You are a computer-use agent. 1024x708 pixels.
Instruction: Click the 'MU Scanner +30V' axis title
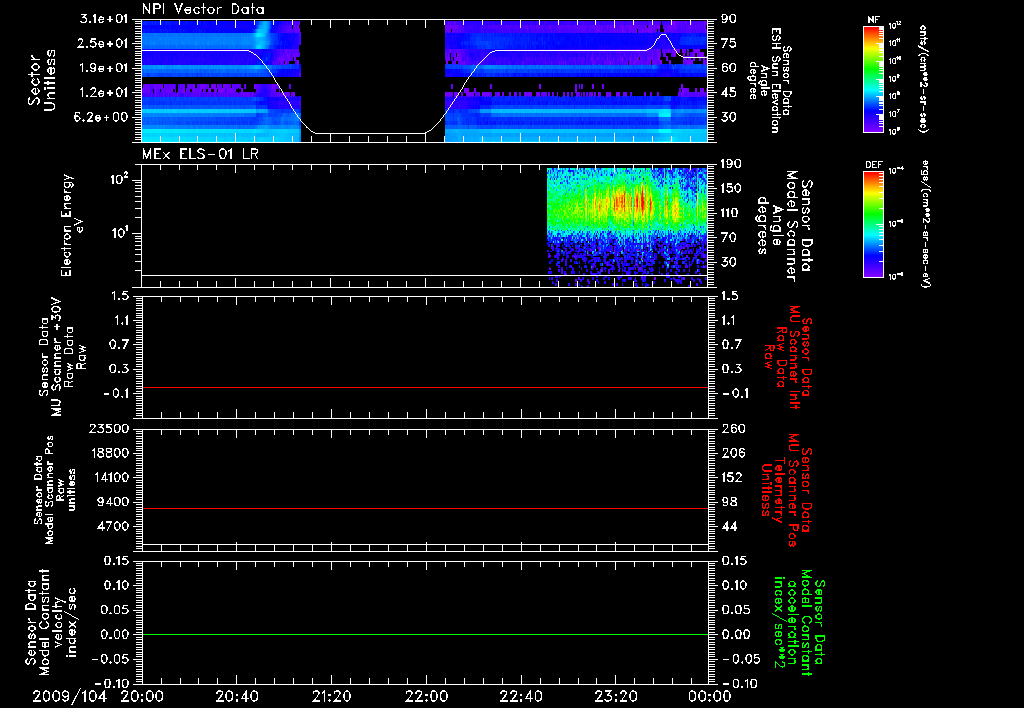click(x=59, y=357)
